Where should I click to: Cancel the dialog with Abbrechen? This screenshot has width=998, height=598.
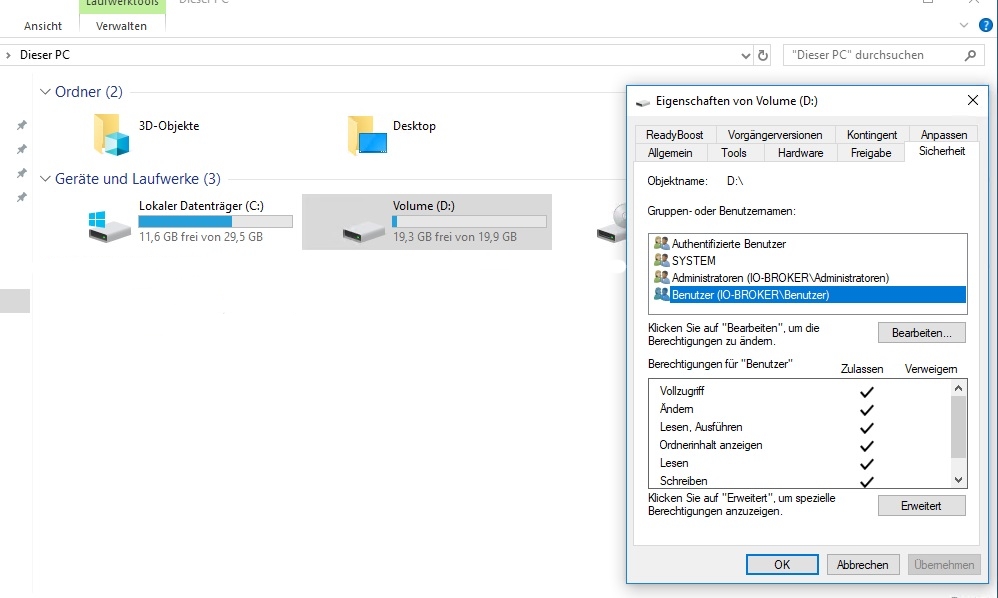pos(862,564)
